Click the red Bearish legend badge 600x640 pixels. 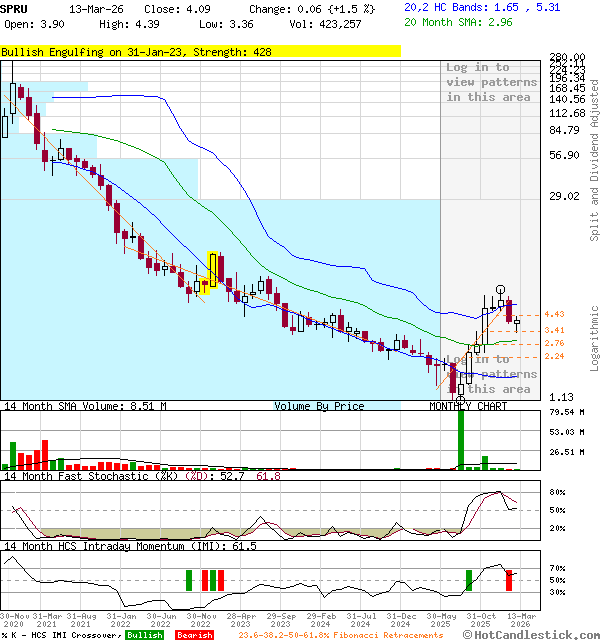(x=194, y=634)
